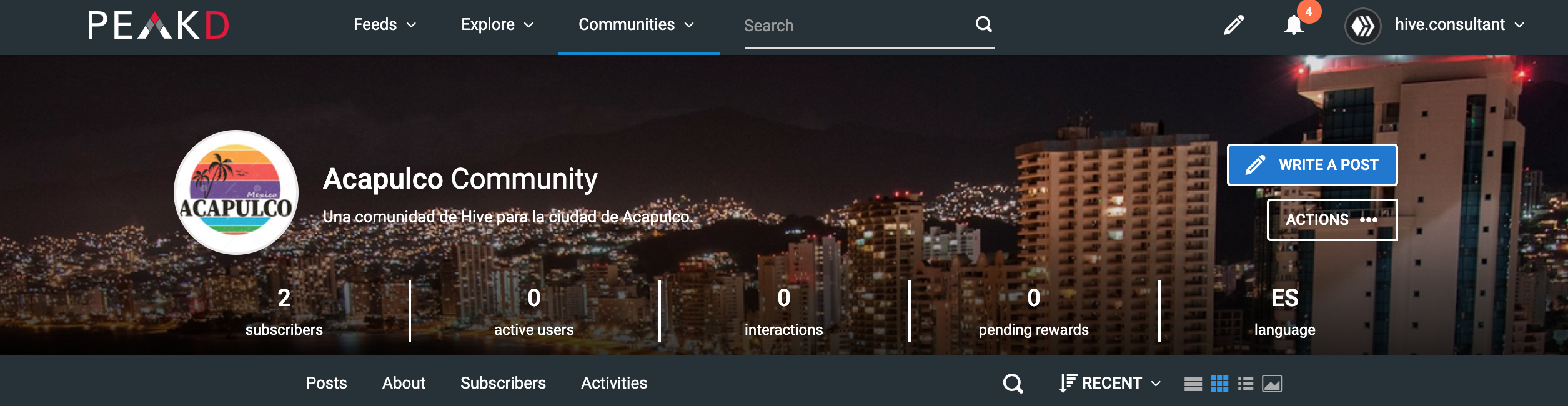Image resolution: width=1568 pixels, height=406 pixels.
Task: Select the grid view layout
Action: click(1219, 384)
